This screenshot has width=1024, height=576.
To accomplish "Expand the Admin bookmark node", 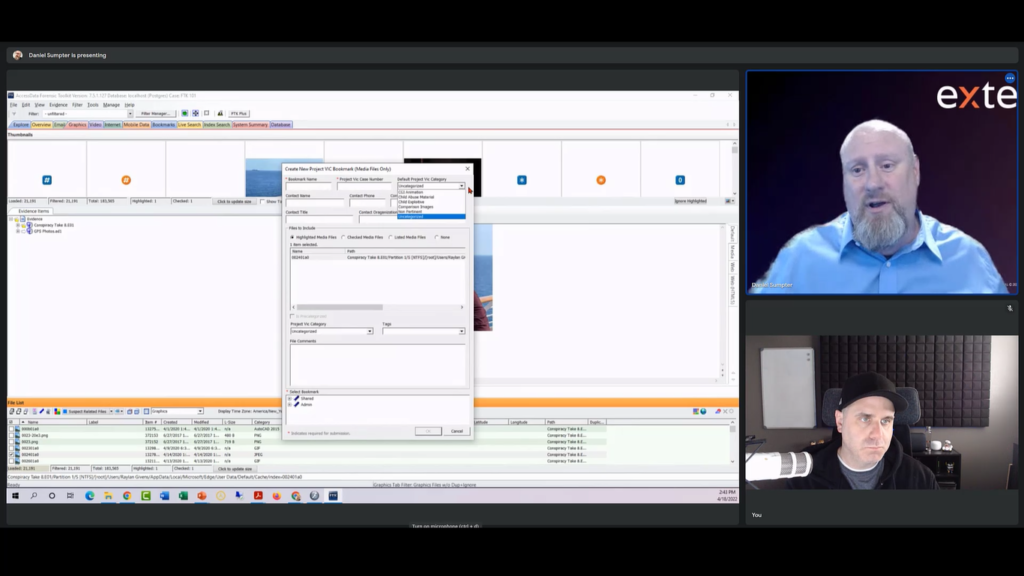I will [x=290, y=405].
